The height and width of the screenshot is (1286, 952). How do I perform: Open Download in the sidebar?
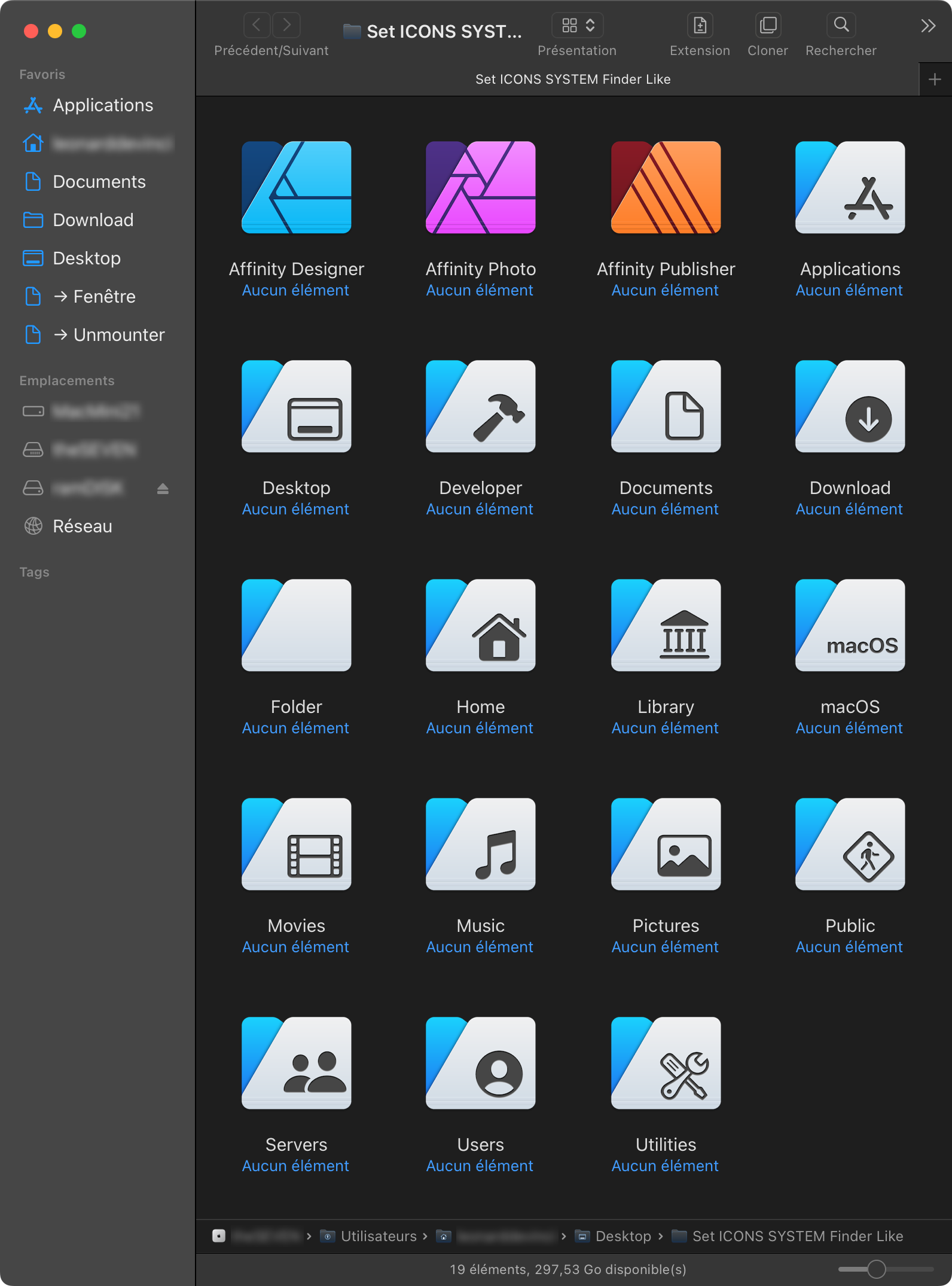98,220
